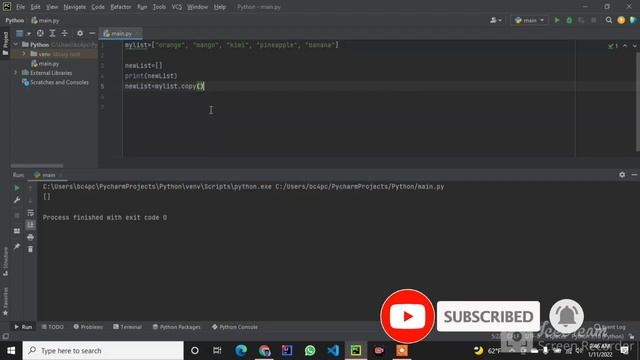Open the VCS menu
This screenshot has width=640, height=360.
tap(177, 7)
